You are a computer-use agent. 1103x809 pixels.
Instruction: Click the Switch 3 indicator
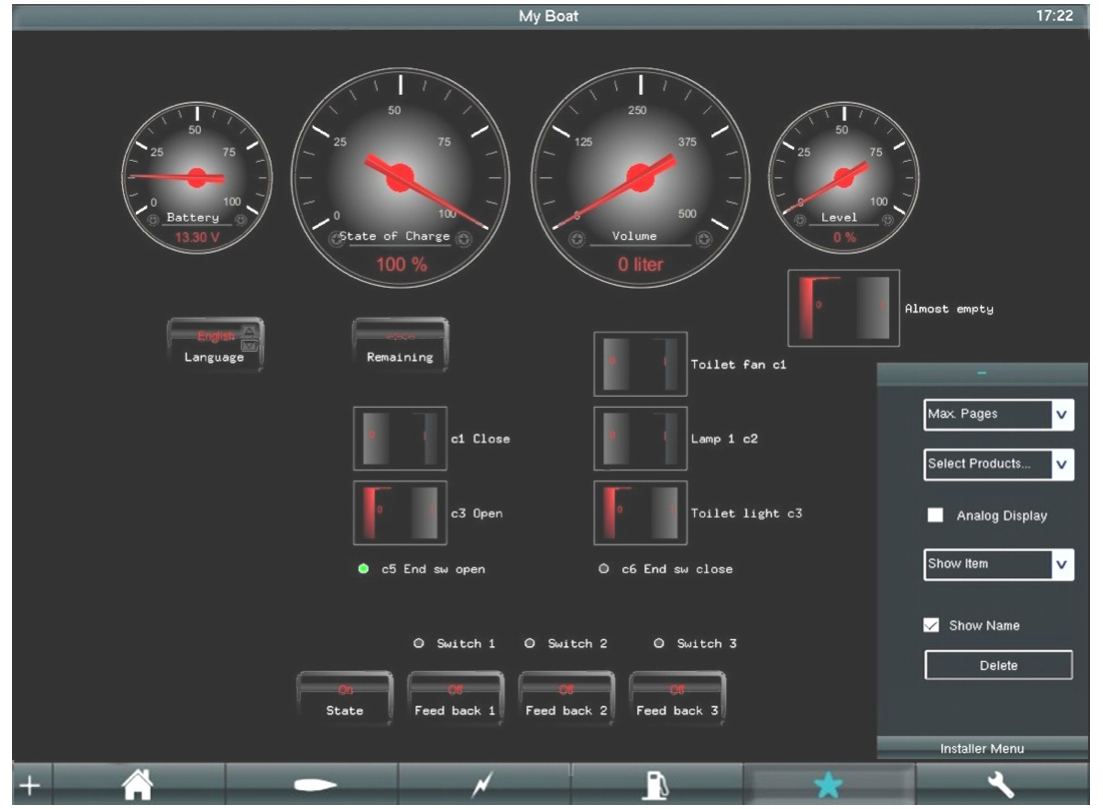point(658,643)
